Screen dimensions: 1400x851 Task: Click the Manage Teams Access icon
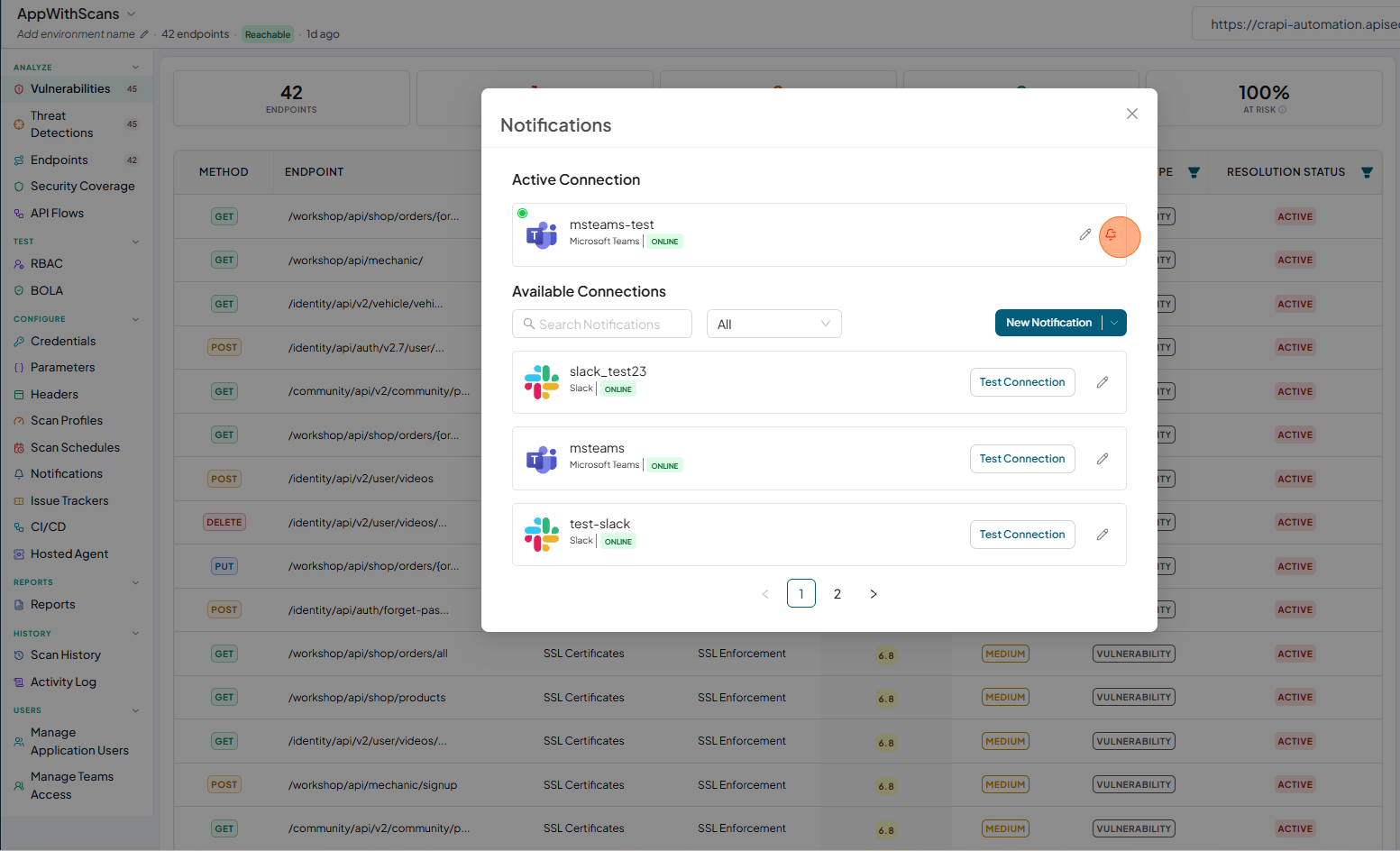click(x=19, y=786)
